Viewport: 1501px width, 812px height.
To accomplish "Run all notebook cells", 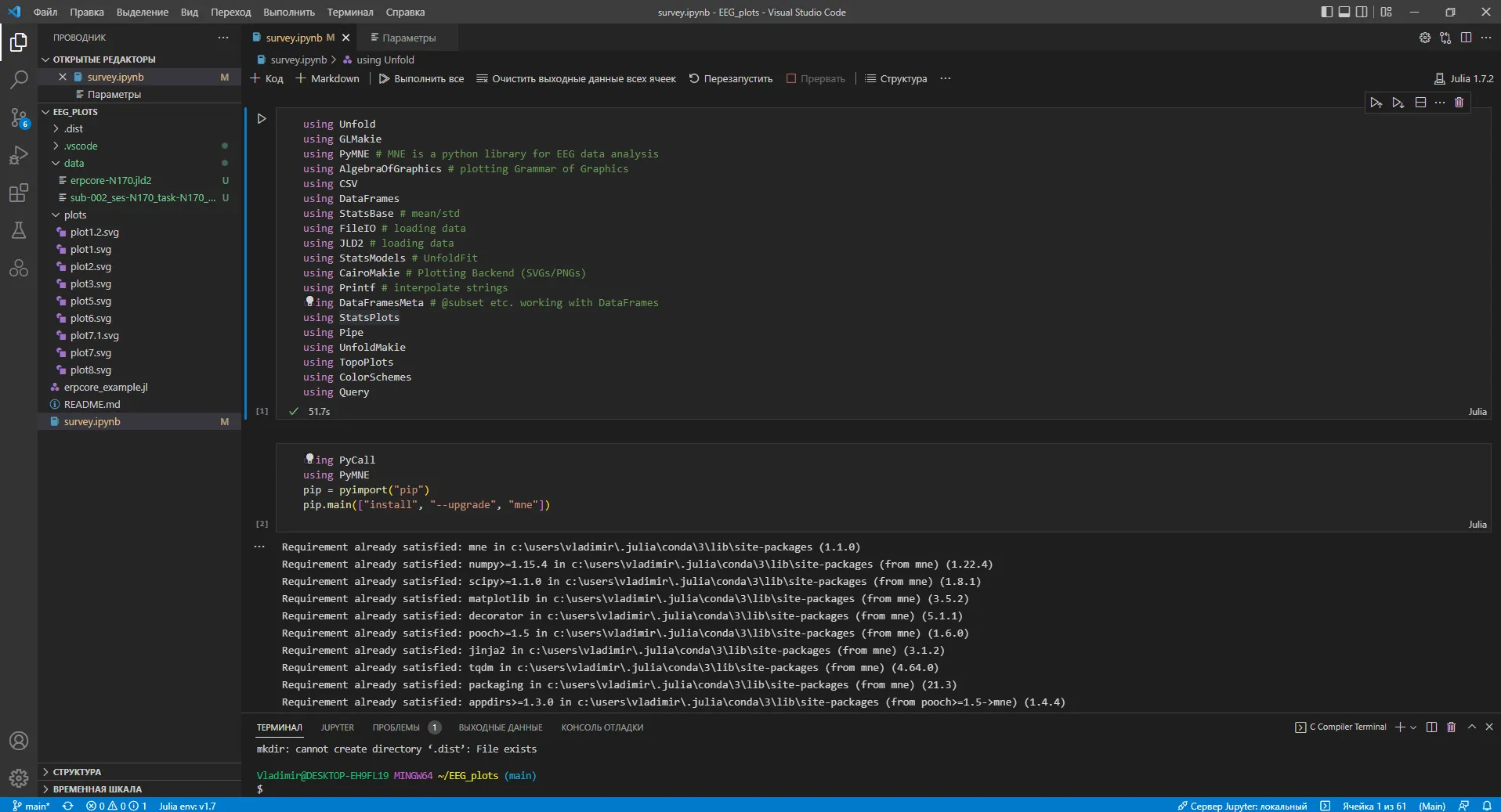I will pos(421,78).
